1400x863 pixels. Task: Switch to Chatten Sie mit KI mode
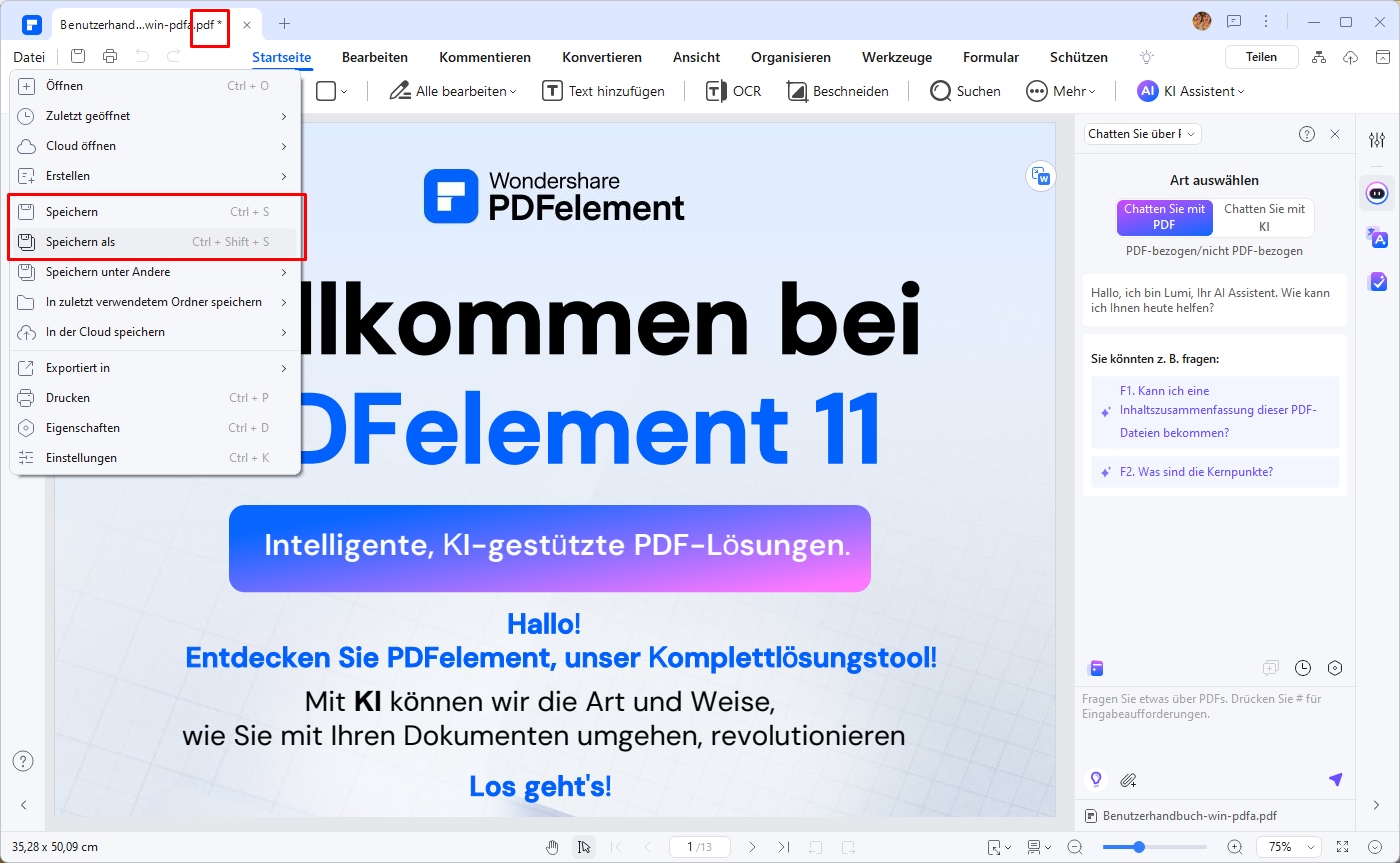[1264, 217]
